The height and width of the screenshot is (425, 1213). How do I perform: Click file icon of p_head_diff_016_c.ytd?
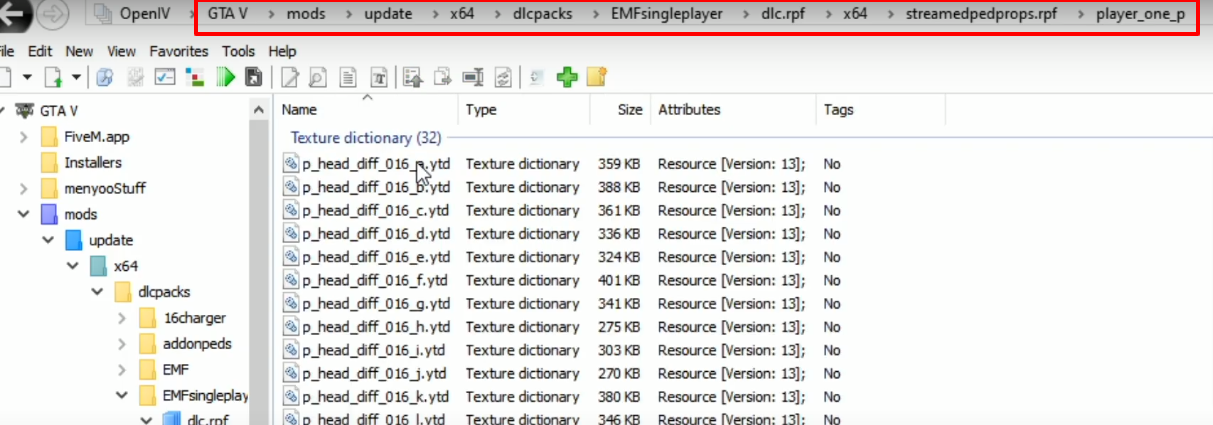pos(291,210)
